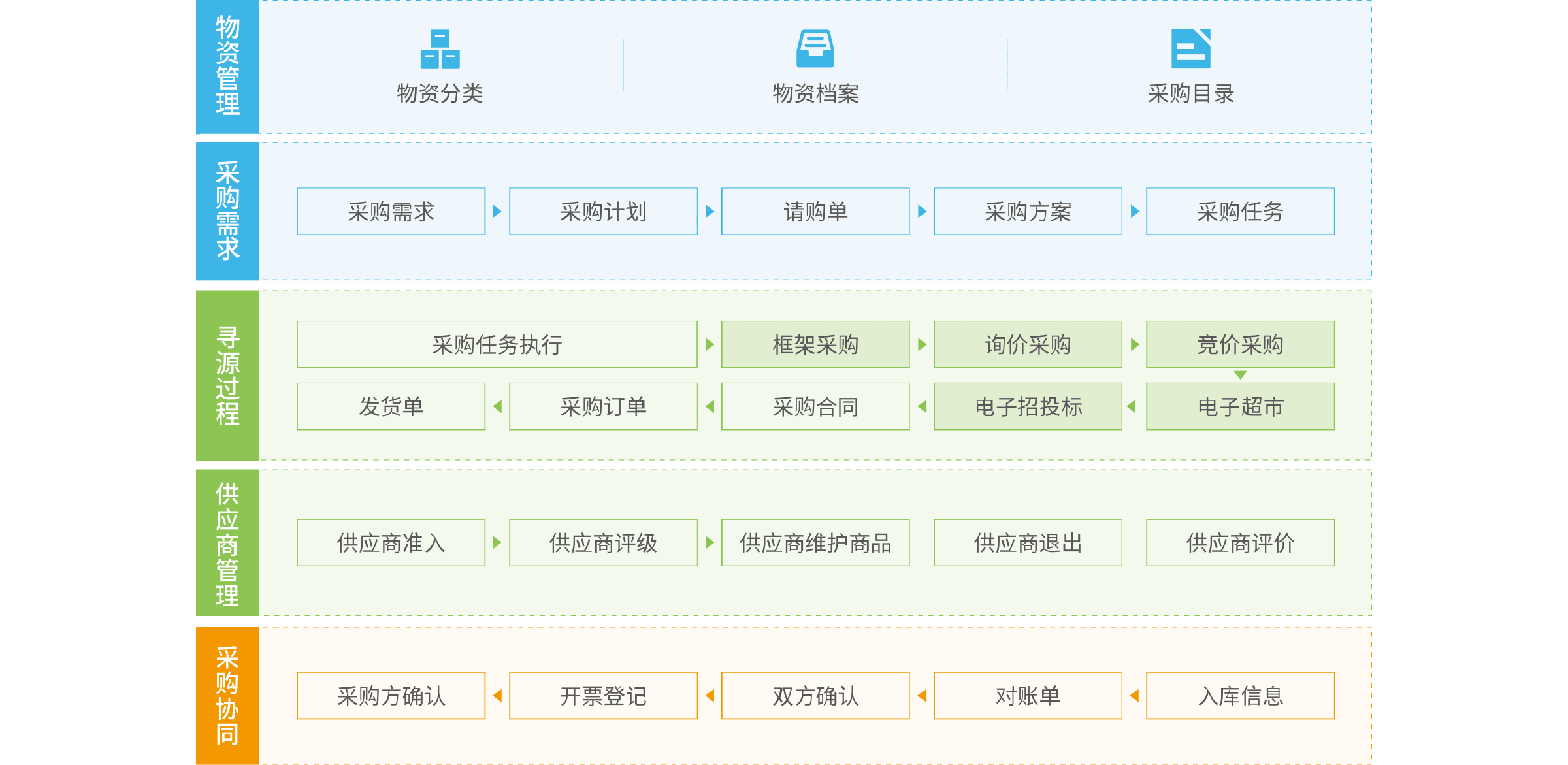This screenshot has height=765, width=1568.
Task: Click the 电子超市 box
Action: (1240, 406)
